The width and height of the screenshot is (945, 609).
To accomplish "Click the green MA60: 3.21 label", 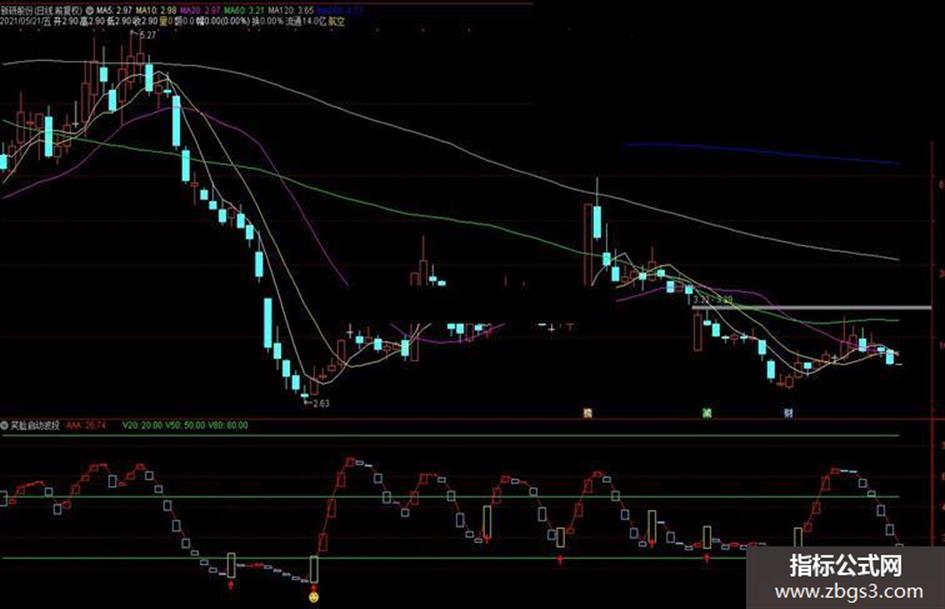I will (245, 11).
